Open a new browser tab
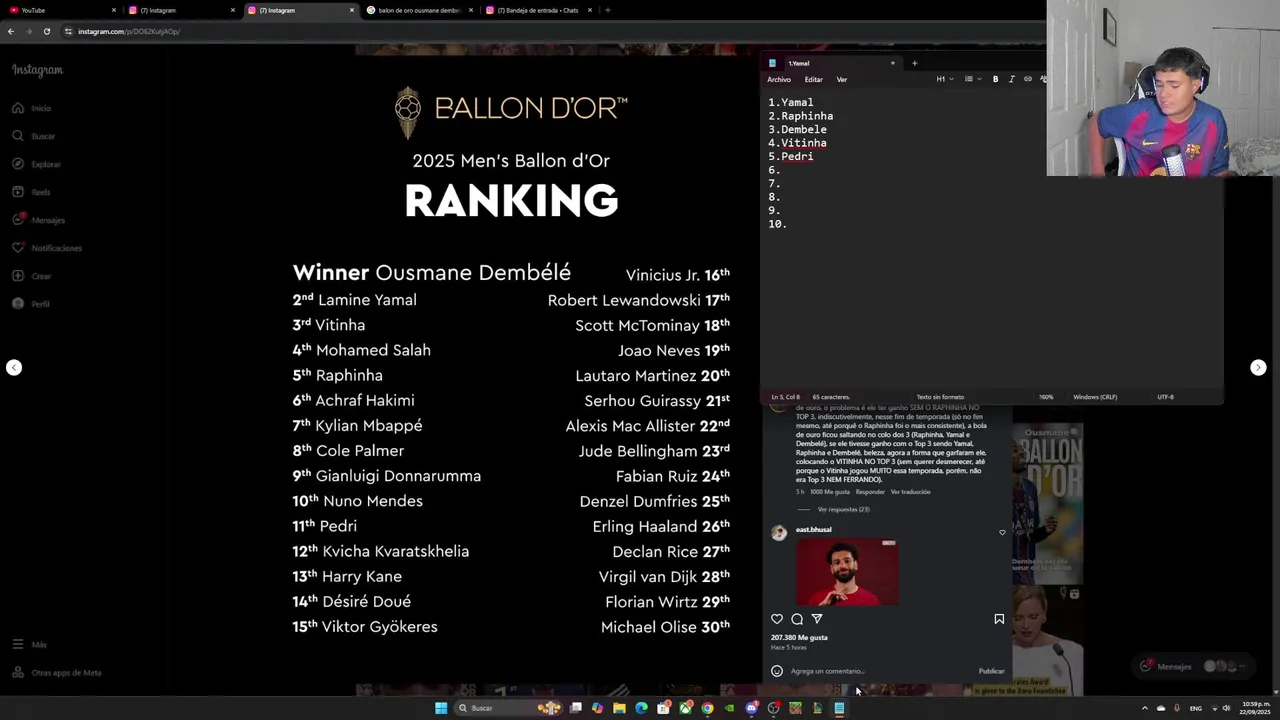The width and height of the screenshot is (1280, 720). coord(607,10)
